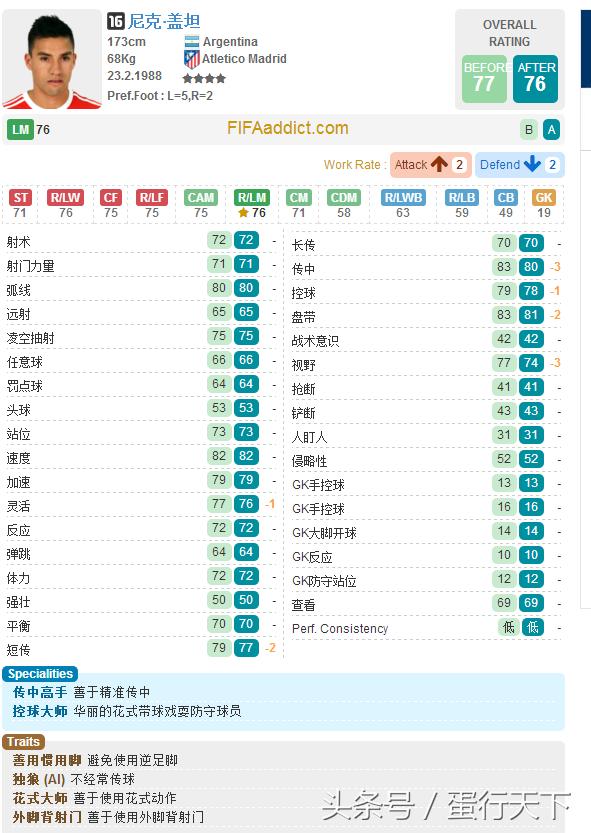Click the 传中 before value 83

click(504, 267)
